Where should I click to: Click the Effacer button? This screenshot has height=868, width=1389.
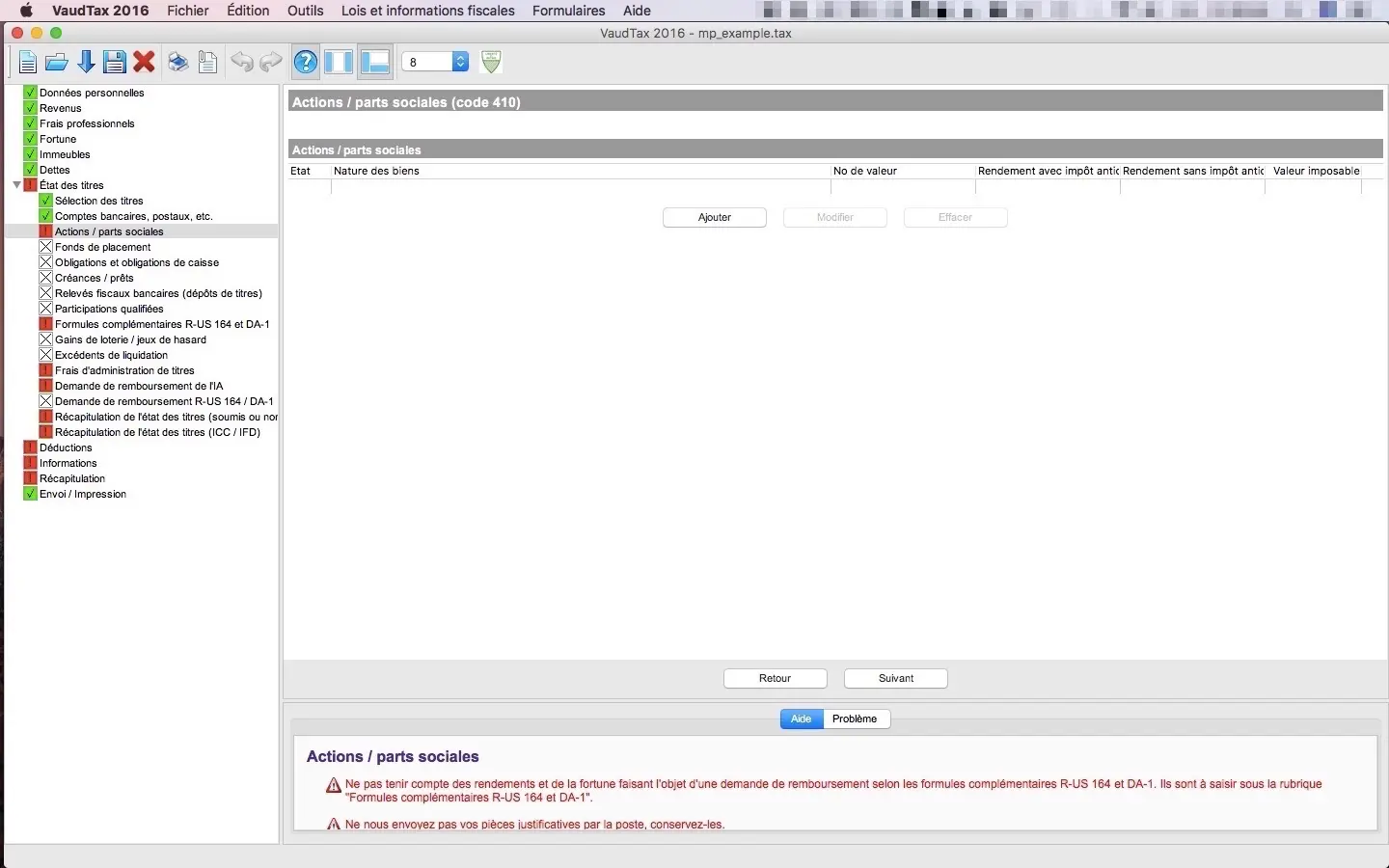coord(956,218)
